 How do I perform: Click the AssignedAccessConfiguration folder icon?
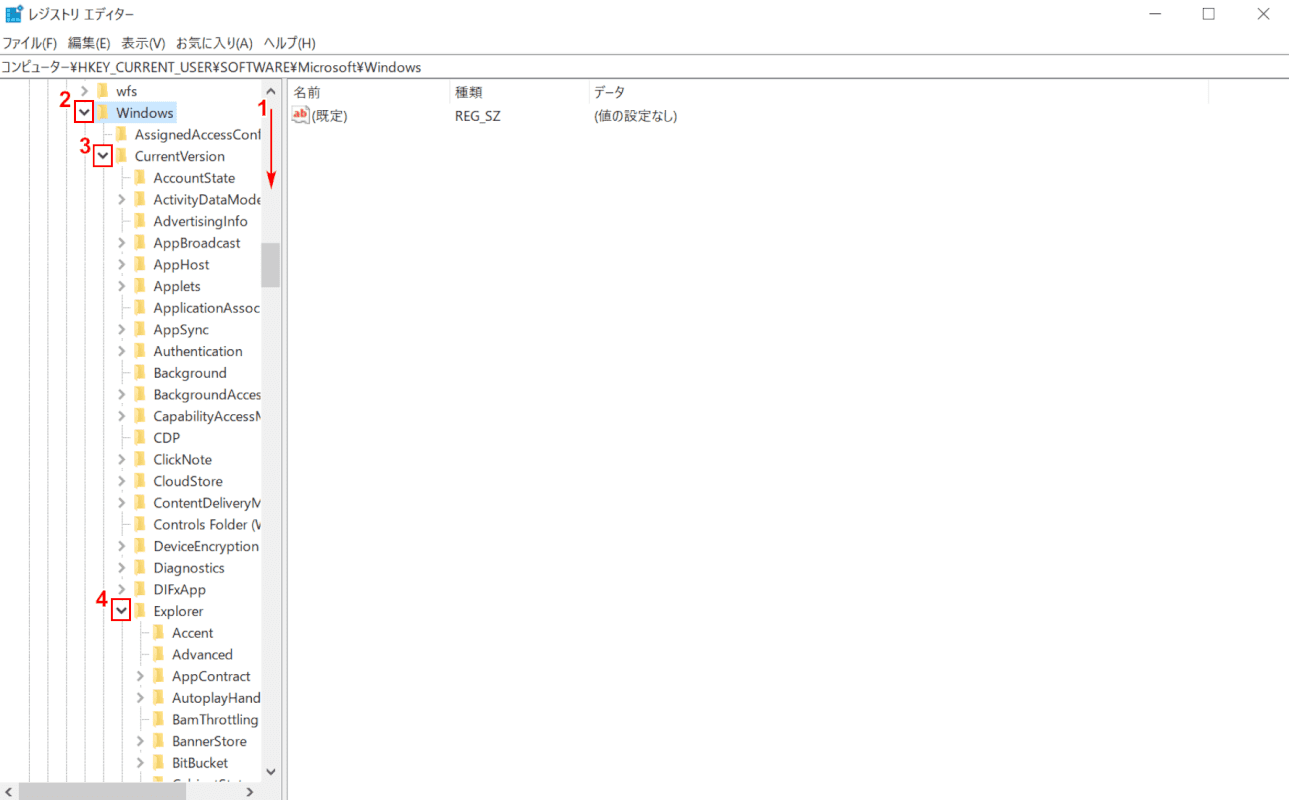(121, 135)
